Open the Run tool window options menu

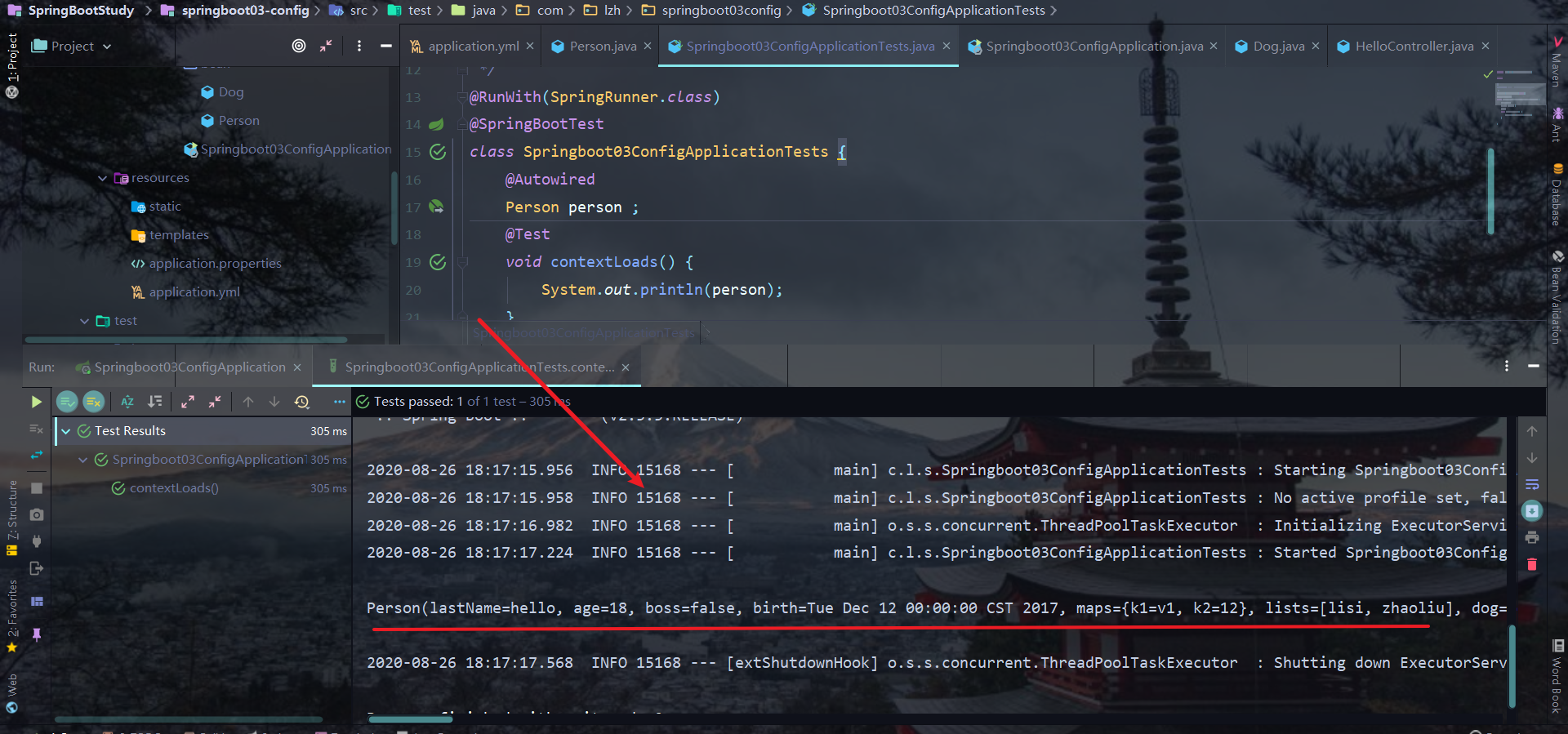[x=1507, y=366]
